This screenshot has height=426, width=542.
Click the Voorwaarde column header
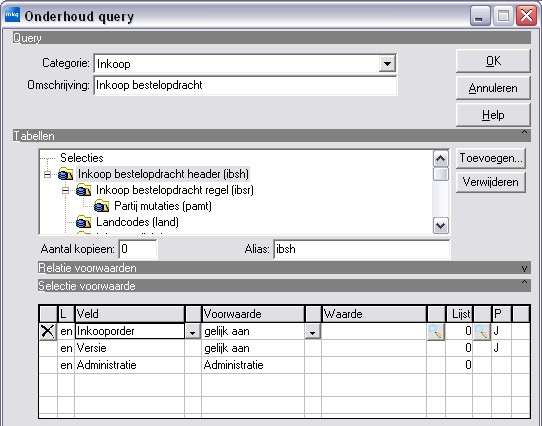pos(253,314)
